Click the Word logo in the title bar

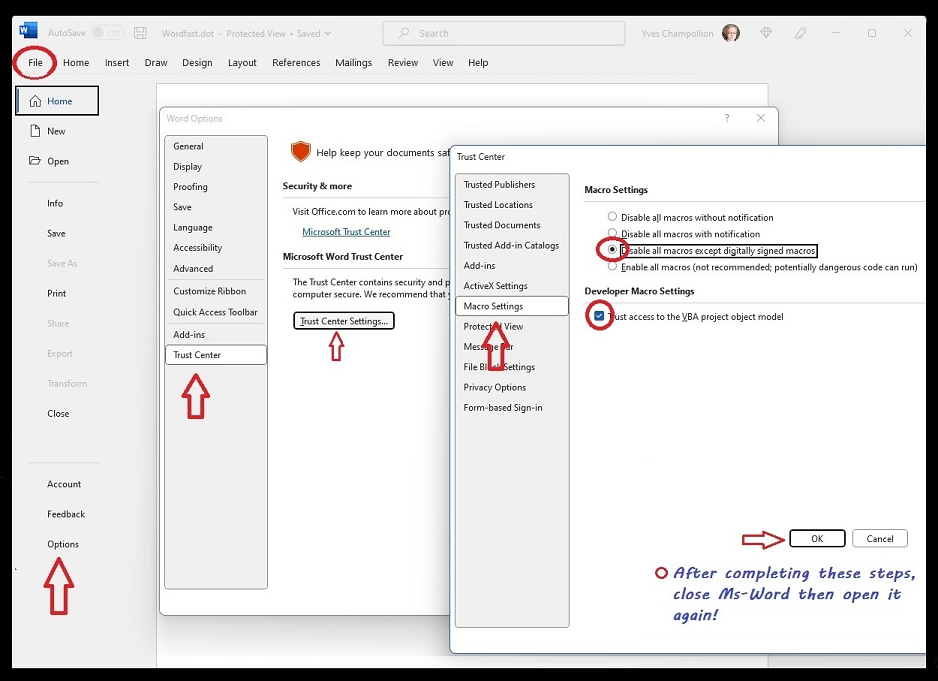pos(28,31)
